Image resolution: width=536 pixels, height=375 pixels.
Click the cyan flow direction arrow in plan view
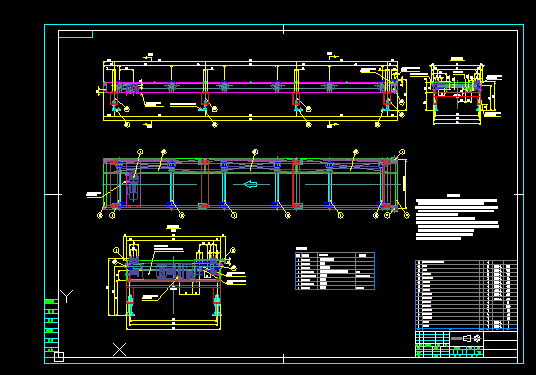coord(251,184)
